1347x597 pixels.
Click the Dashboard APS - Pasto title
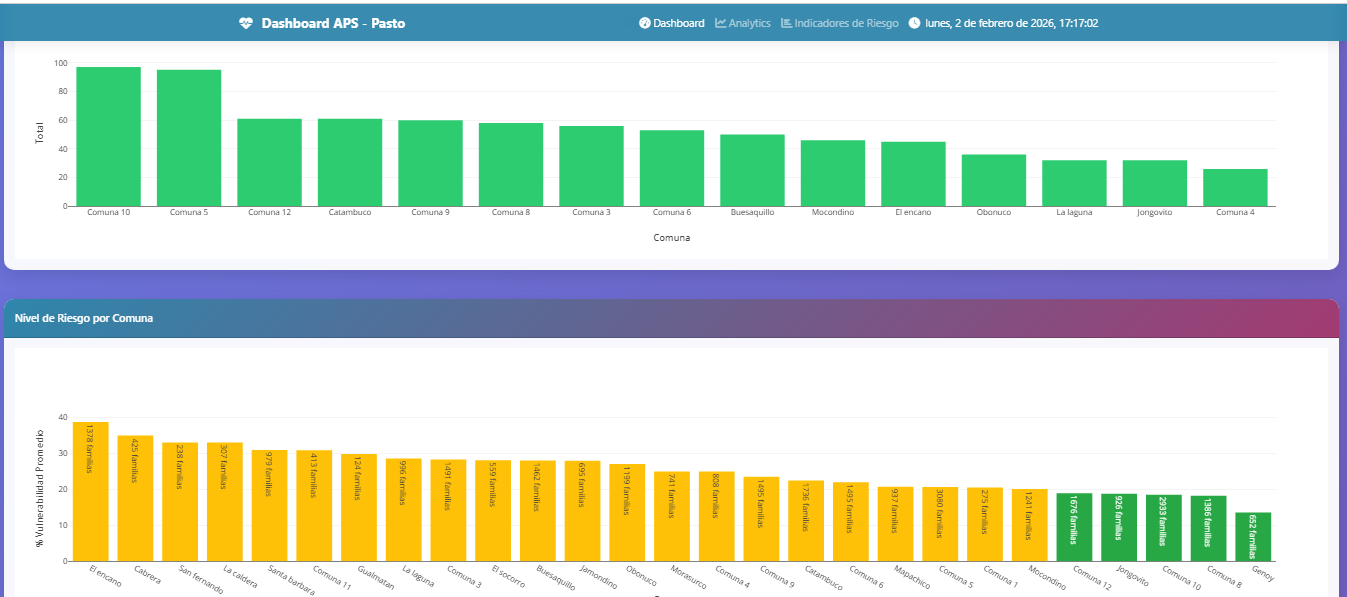pos(333,23)
